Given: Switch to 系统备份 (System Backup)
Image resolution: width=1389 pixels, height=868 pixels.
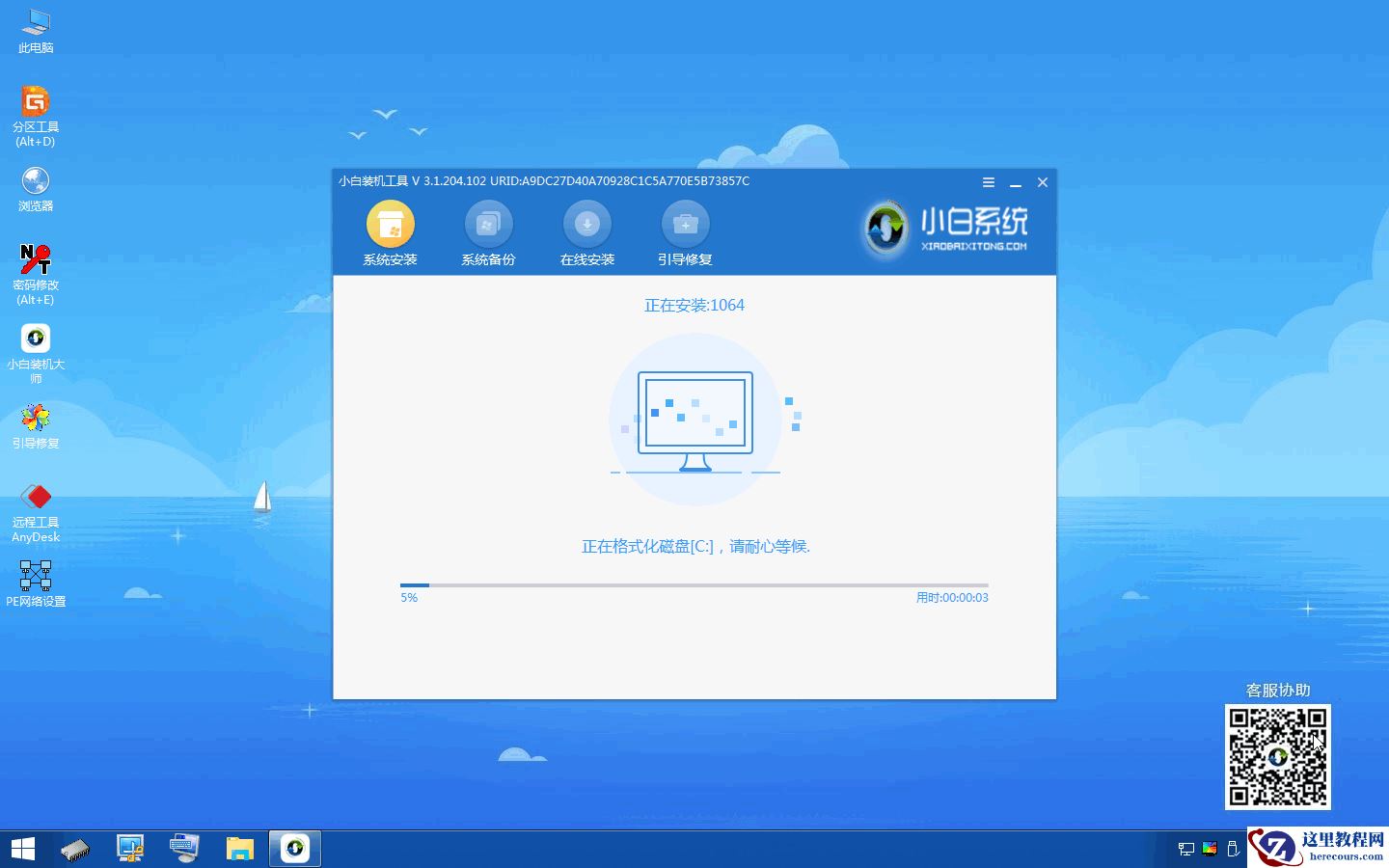Looking at the screenshot, I should click(488, 231).
